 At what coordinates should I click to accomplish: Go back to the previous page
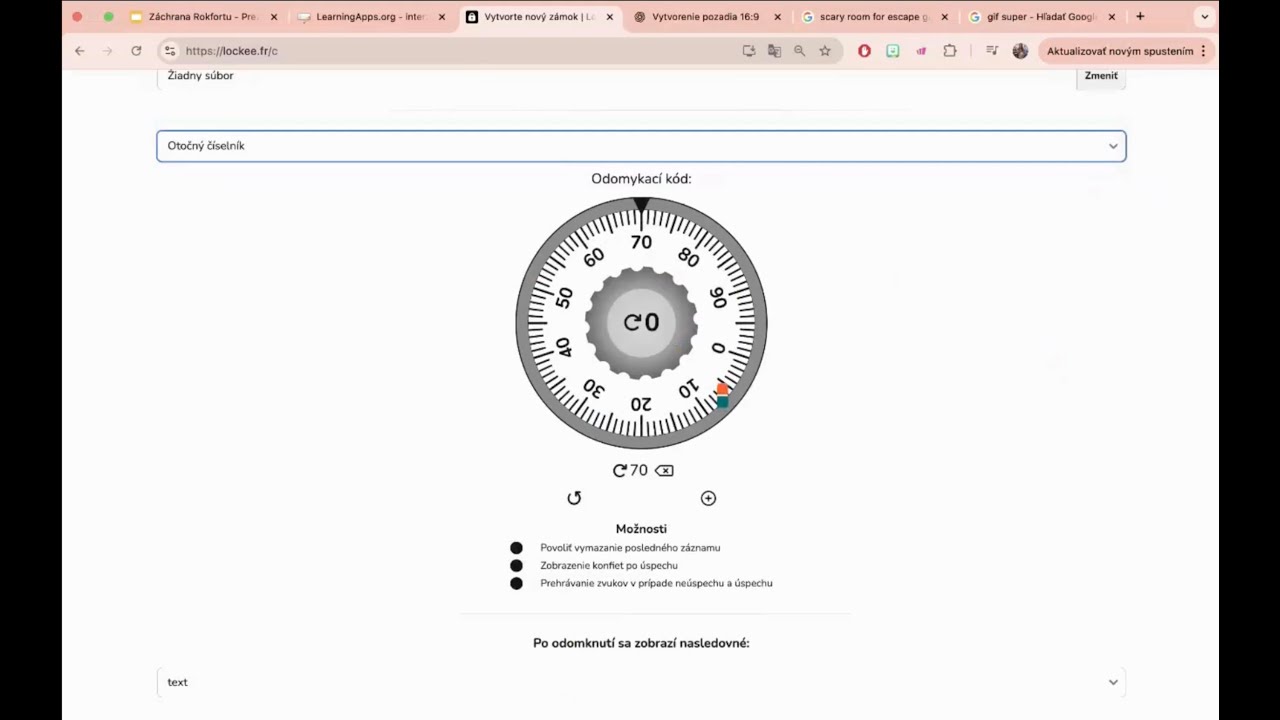click(80, 51)
